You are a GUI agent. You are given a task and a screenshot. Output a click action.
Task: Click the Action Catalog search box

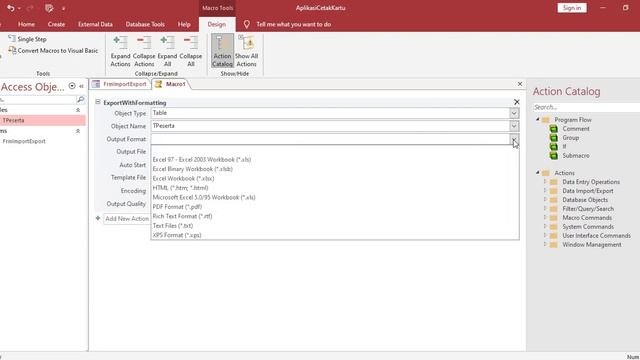[x=586, y=107]
